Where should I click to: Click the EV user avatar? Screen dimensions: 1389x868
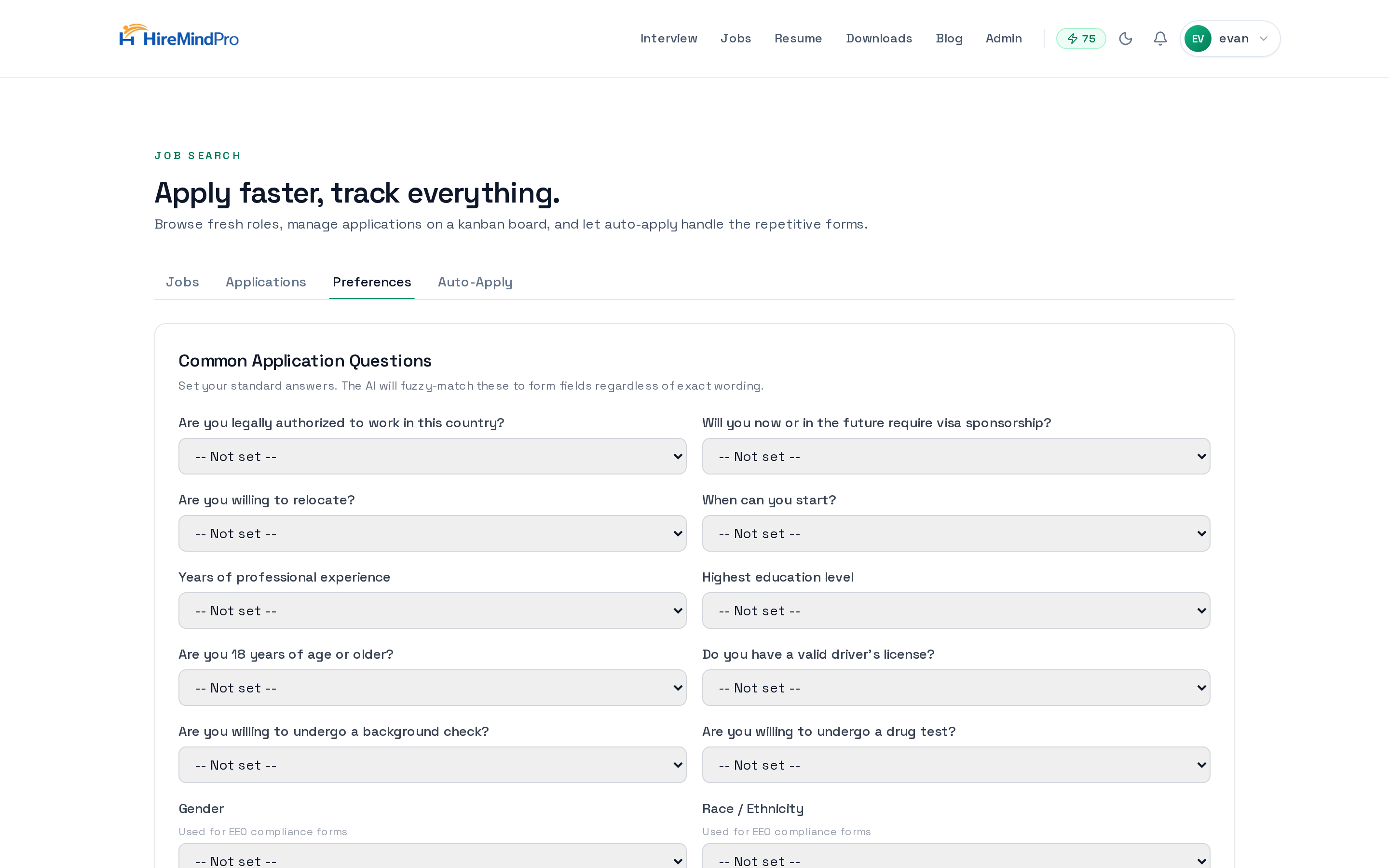pos(1198,39)
